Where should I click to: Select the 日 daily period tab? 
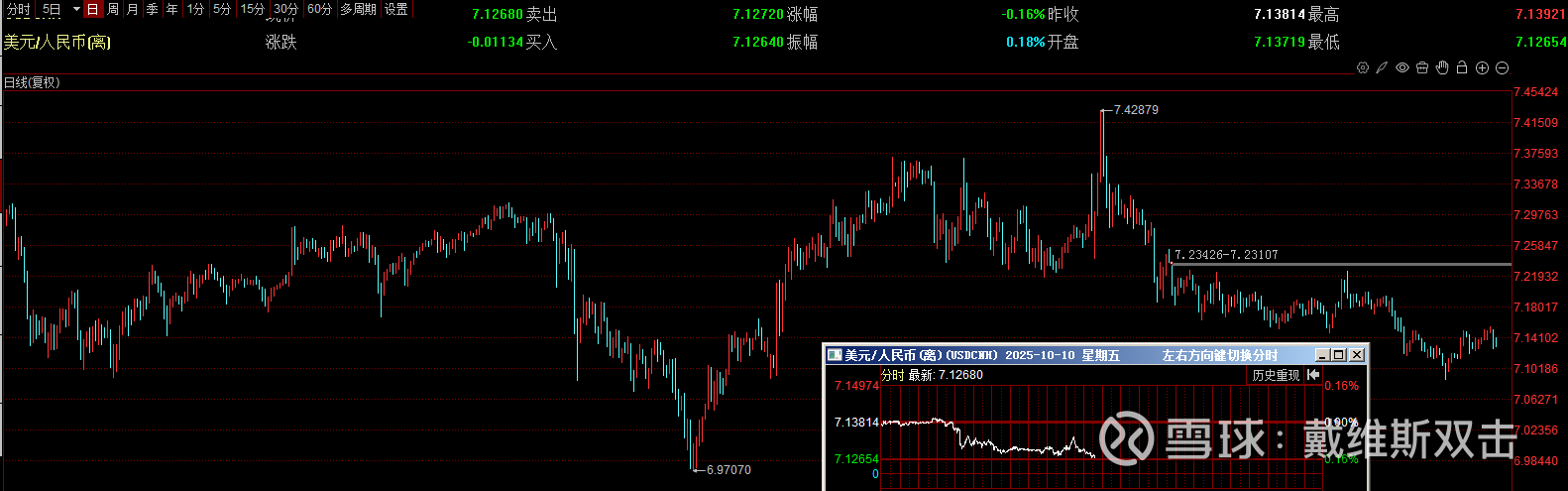[92, 9]
